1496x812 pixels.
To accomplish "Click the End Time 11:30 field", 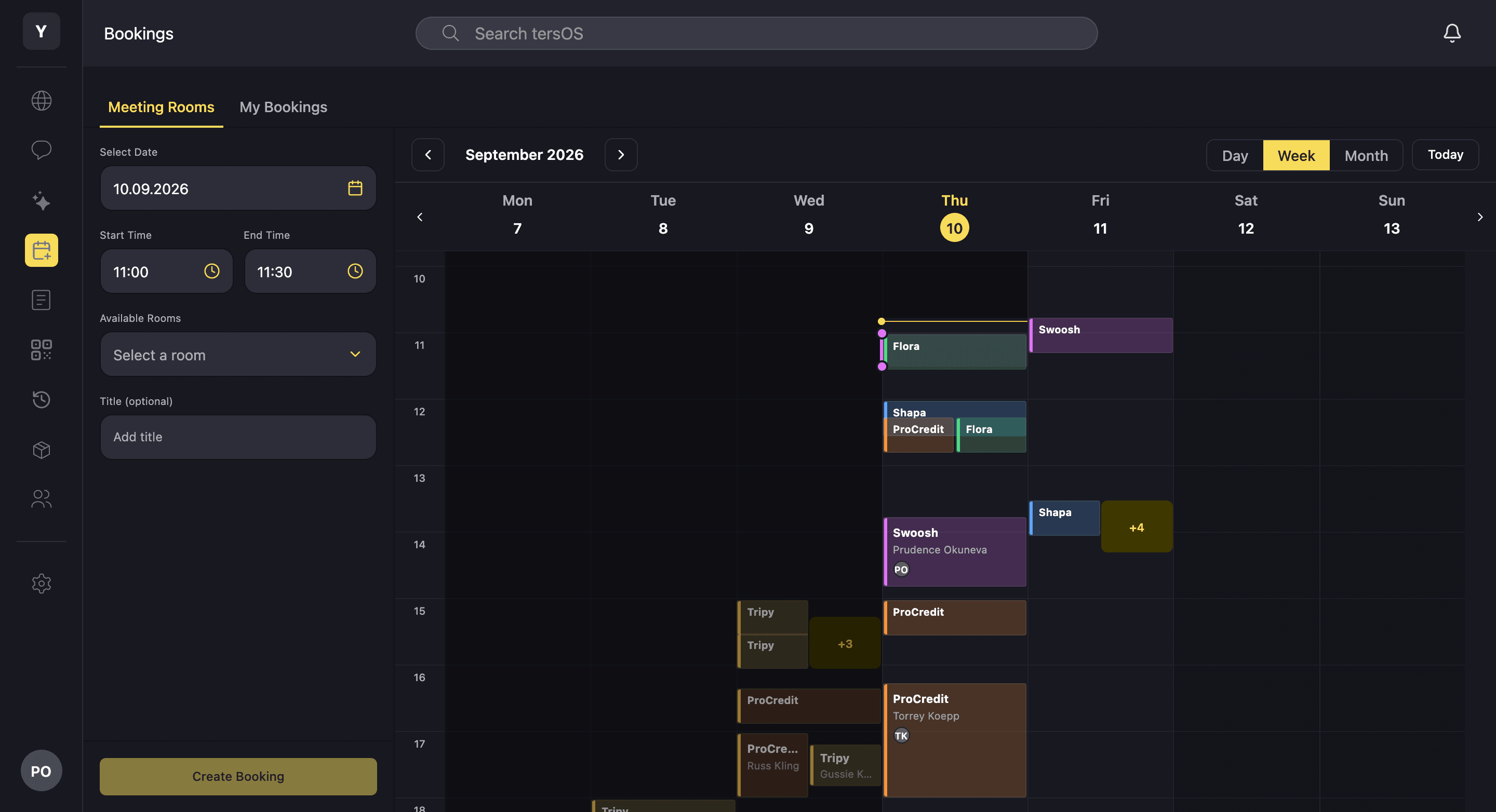I will (310, 271).
